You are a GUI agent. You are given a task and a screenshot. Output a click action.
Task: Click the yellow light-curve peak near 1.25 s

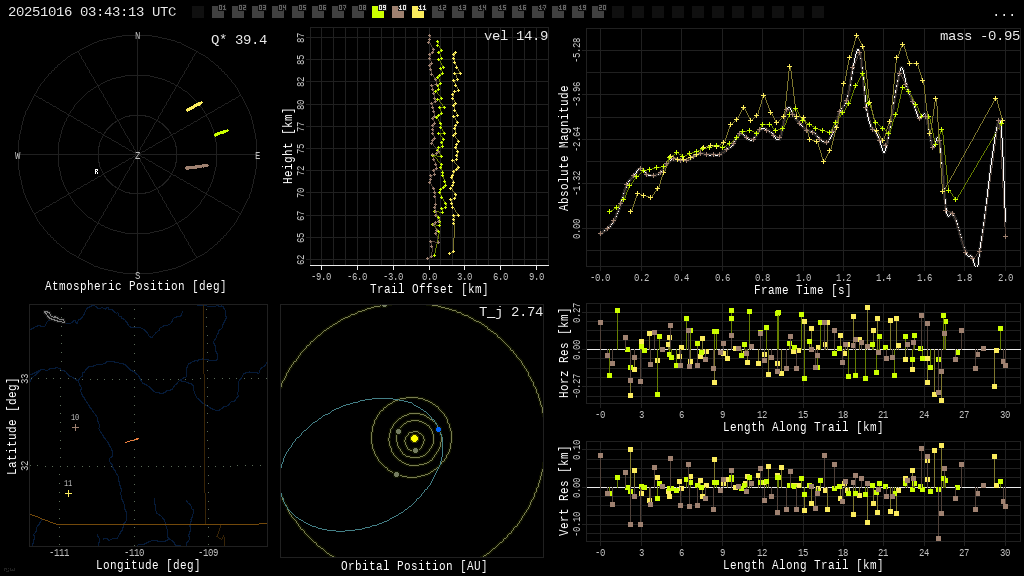[856, 36]
